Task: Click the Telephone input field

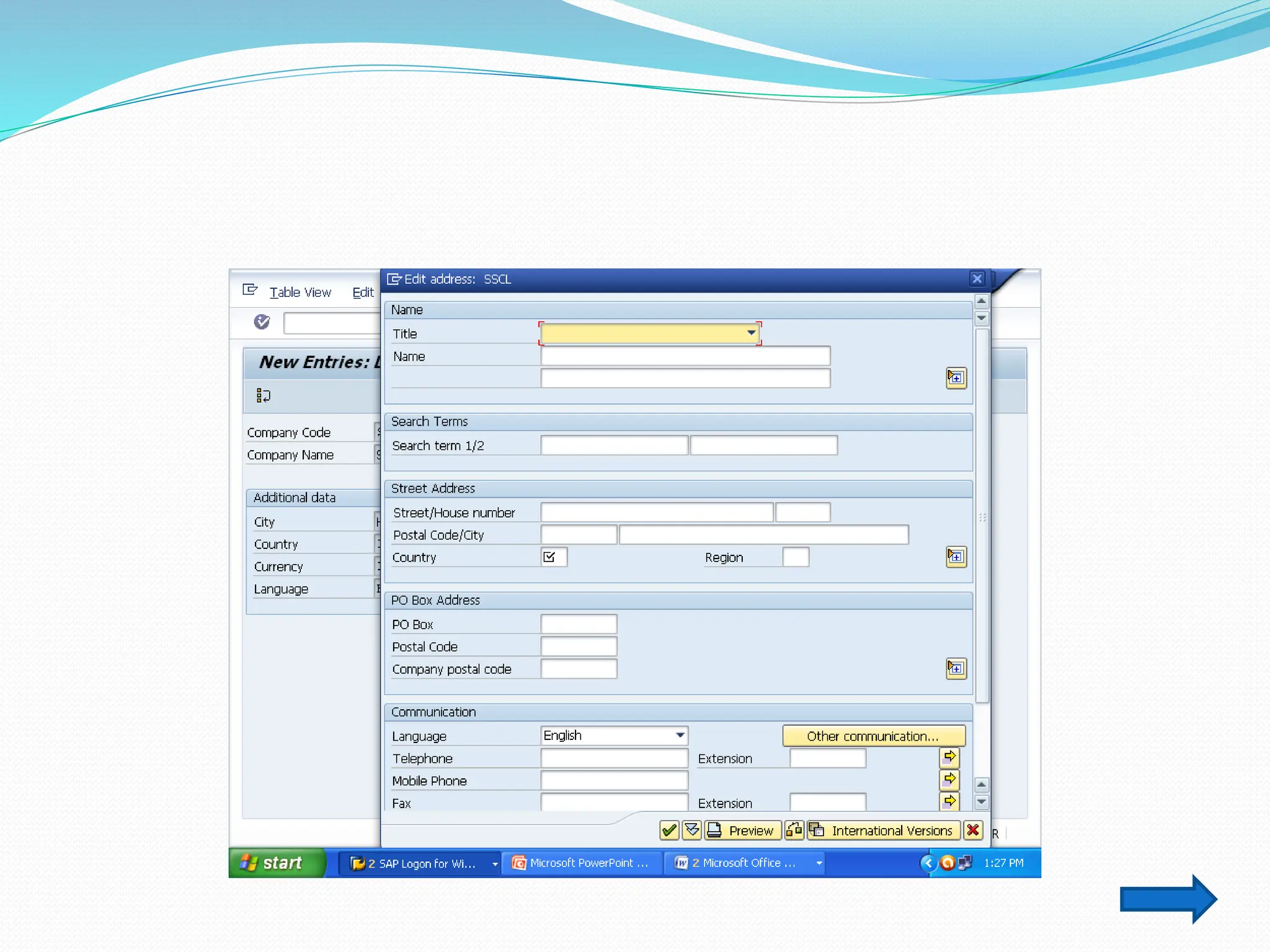Action: coord(615,758)
